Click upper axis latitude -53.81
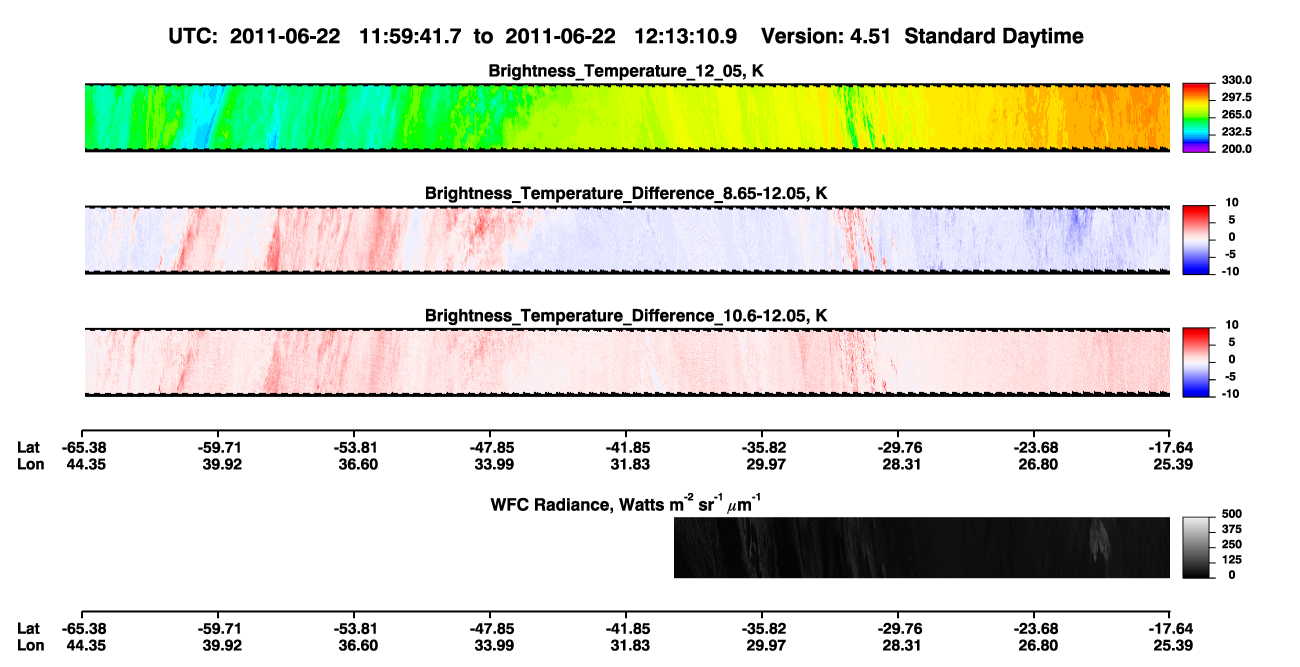The height and width of the screenshot is (667, 1300). (x=353, y=448)
